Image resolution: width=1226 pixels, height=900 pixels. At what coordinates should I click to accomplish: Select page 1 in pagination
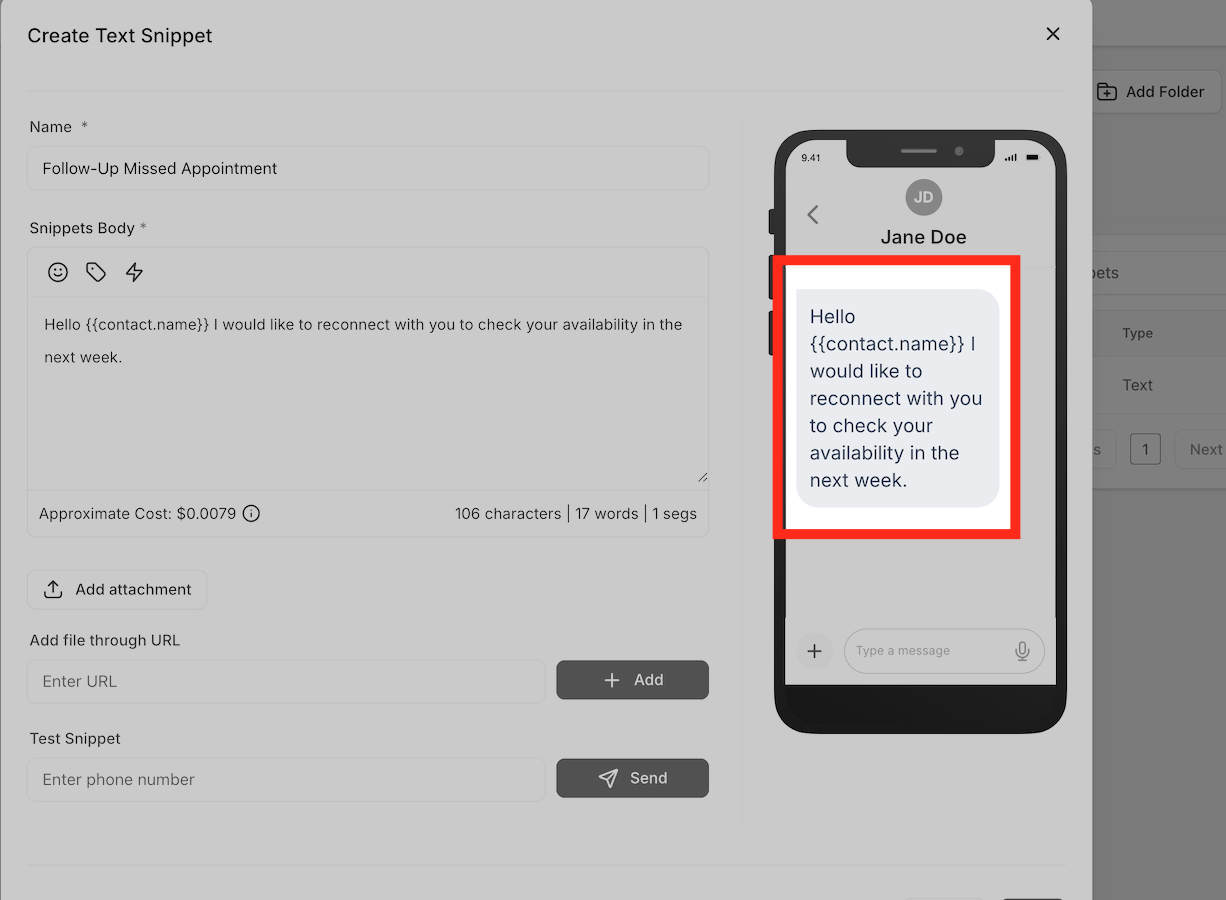pyautogui.click(x=1145, y=449)
